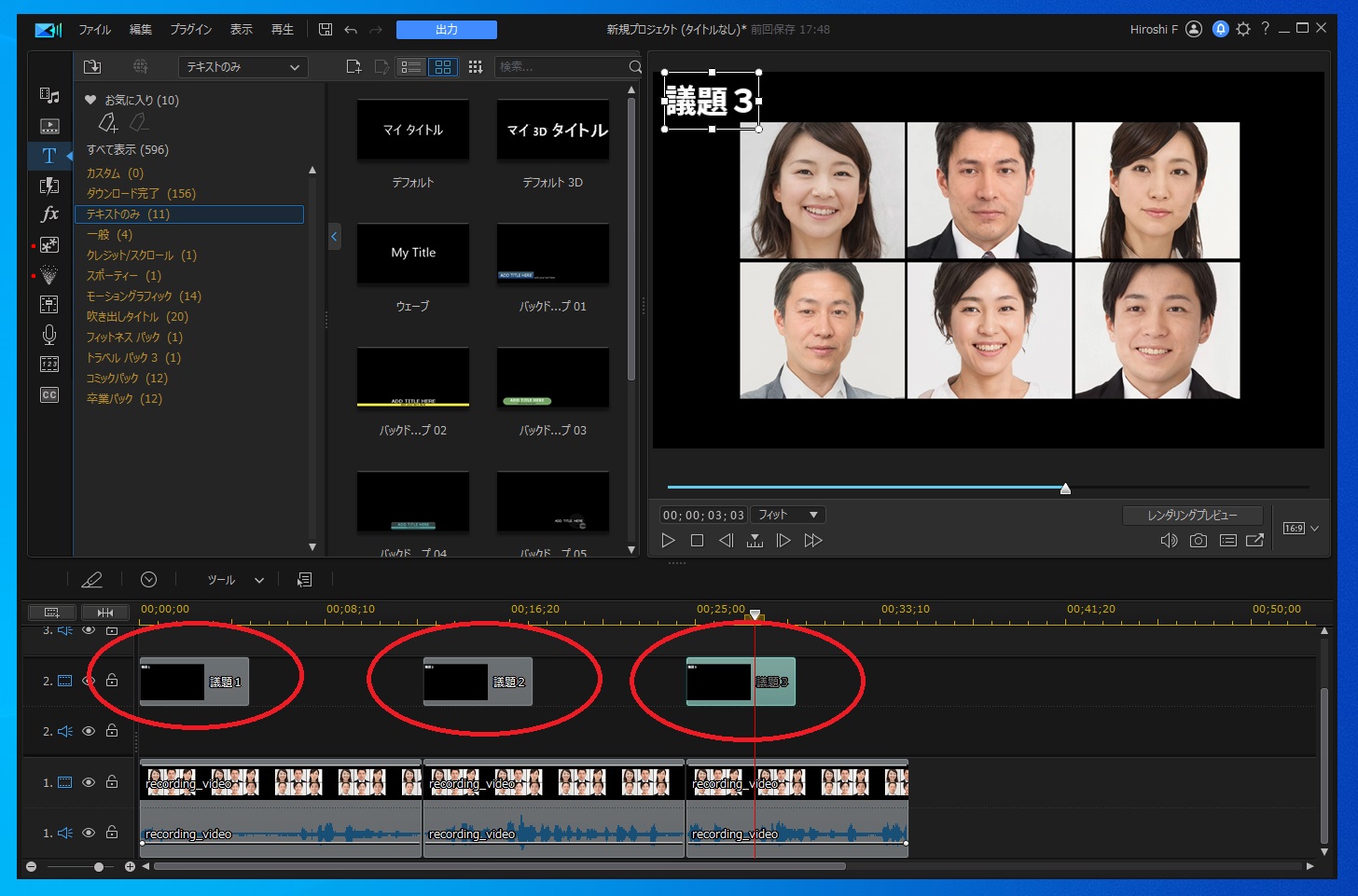This screenshot has height=896, width=1358.
Task: Click the timeline more-functions list icon
Action: pos(304,580)
